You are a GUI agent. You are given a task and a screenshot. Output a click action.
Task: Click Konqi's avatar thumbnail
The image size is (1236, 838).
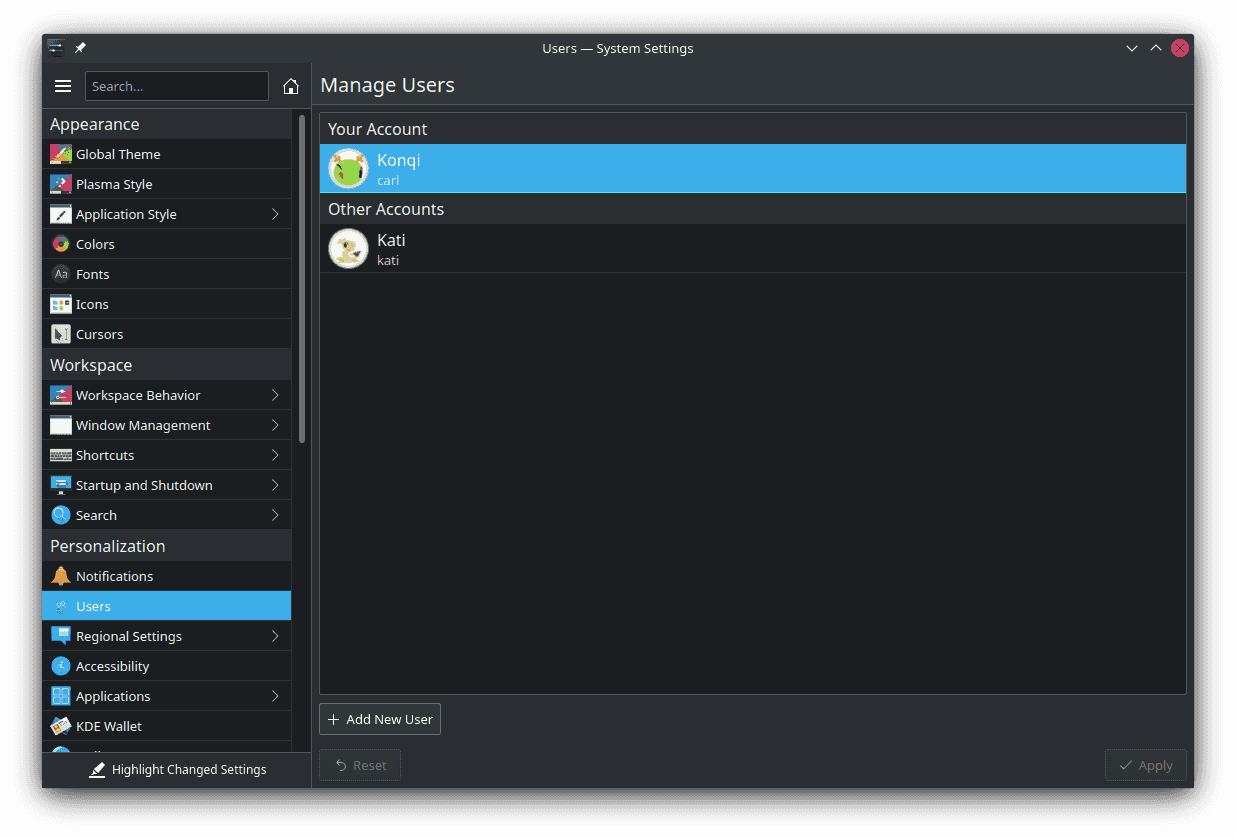click(348, 168)
